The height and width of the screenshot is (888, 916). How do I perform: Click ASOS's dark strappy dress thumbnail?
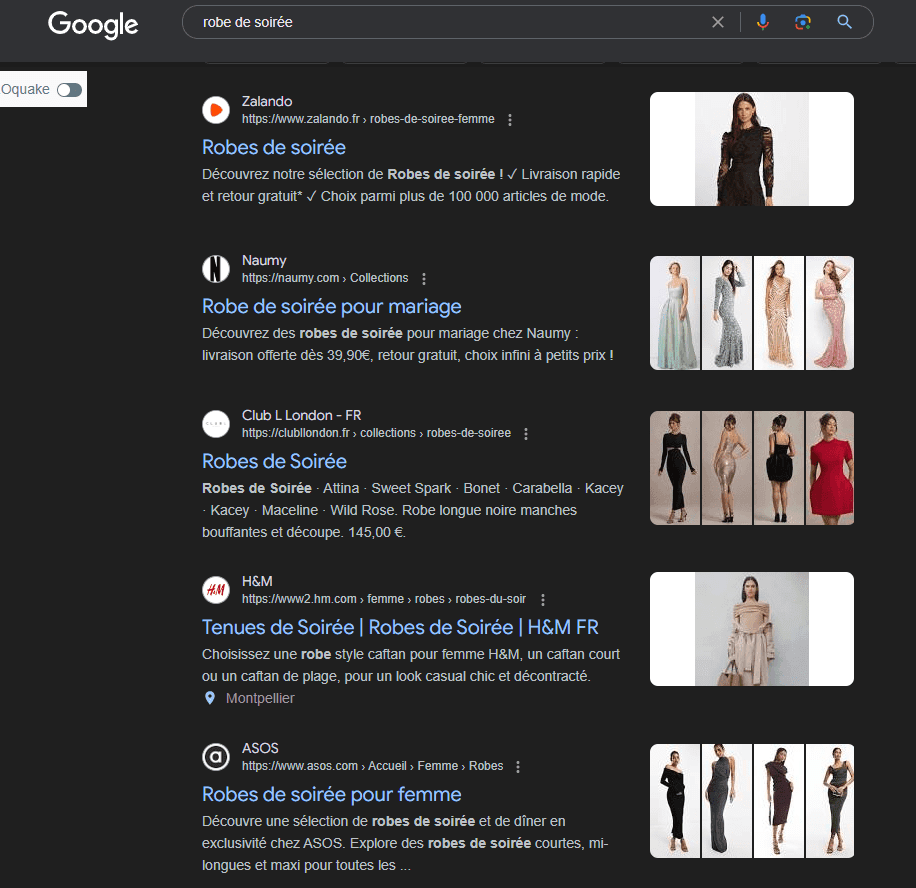830,801
